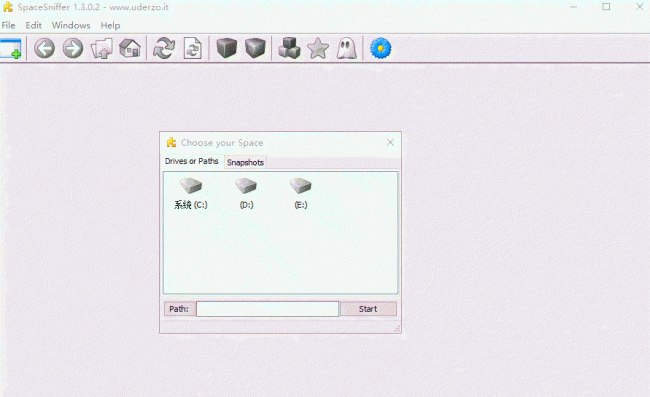
Task: Click the dialog resize grip corner
Action: [x=397, y=329]
